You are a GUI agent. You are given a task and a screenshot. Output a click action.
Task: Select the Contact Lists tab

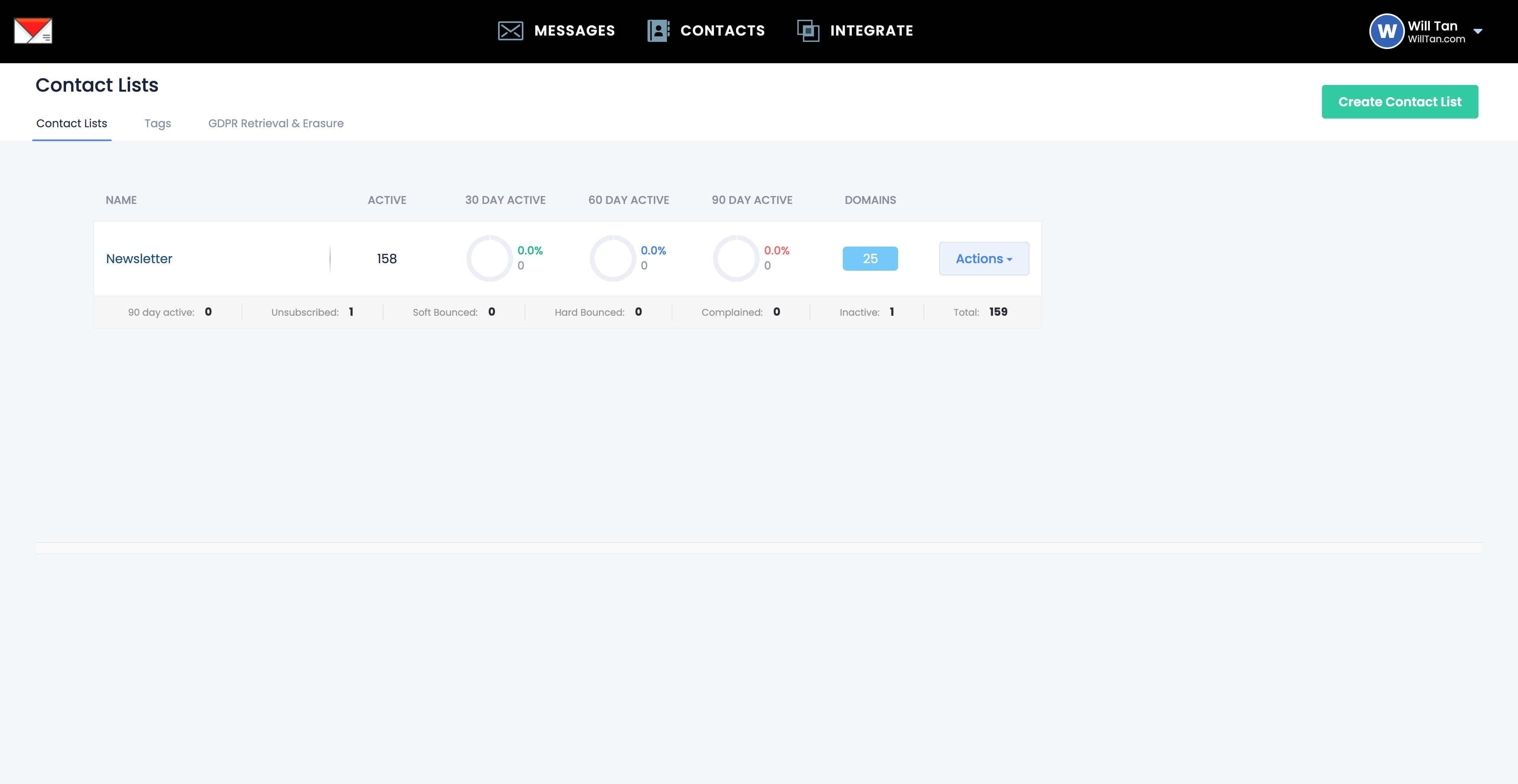pos(71,123)
